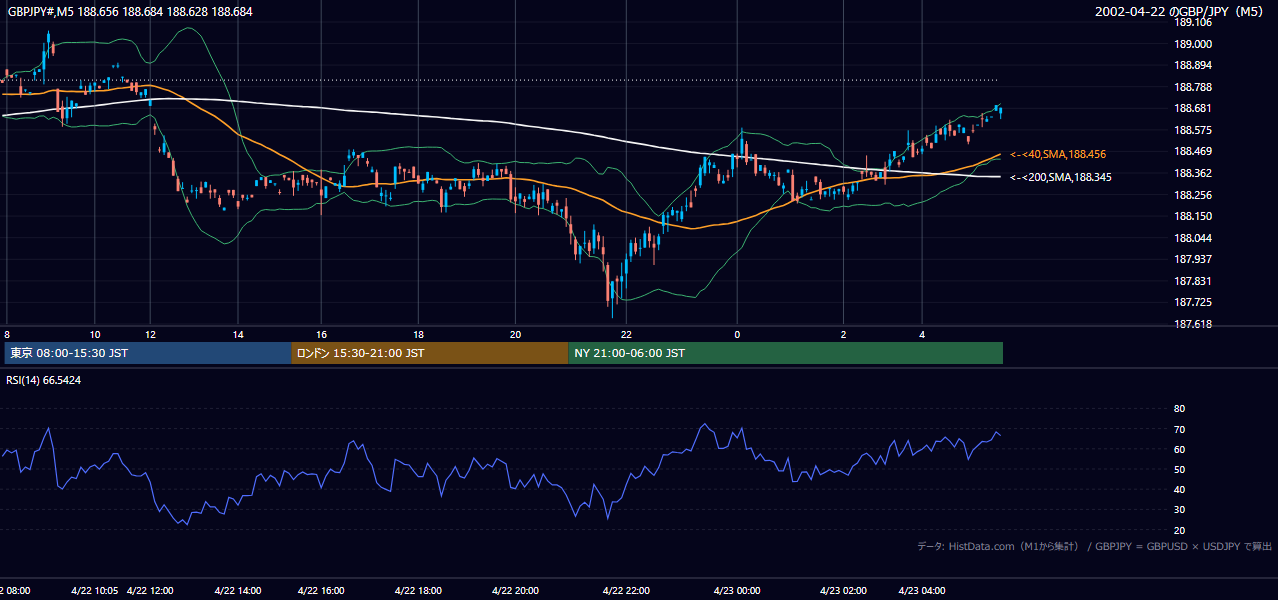Click the 4/23 04:00 time axis label
1278x600 pixels.
923,591
